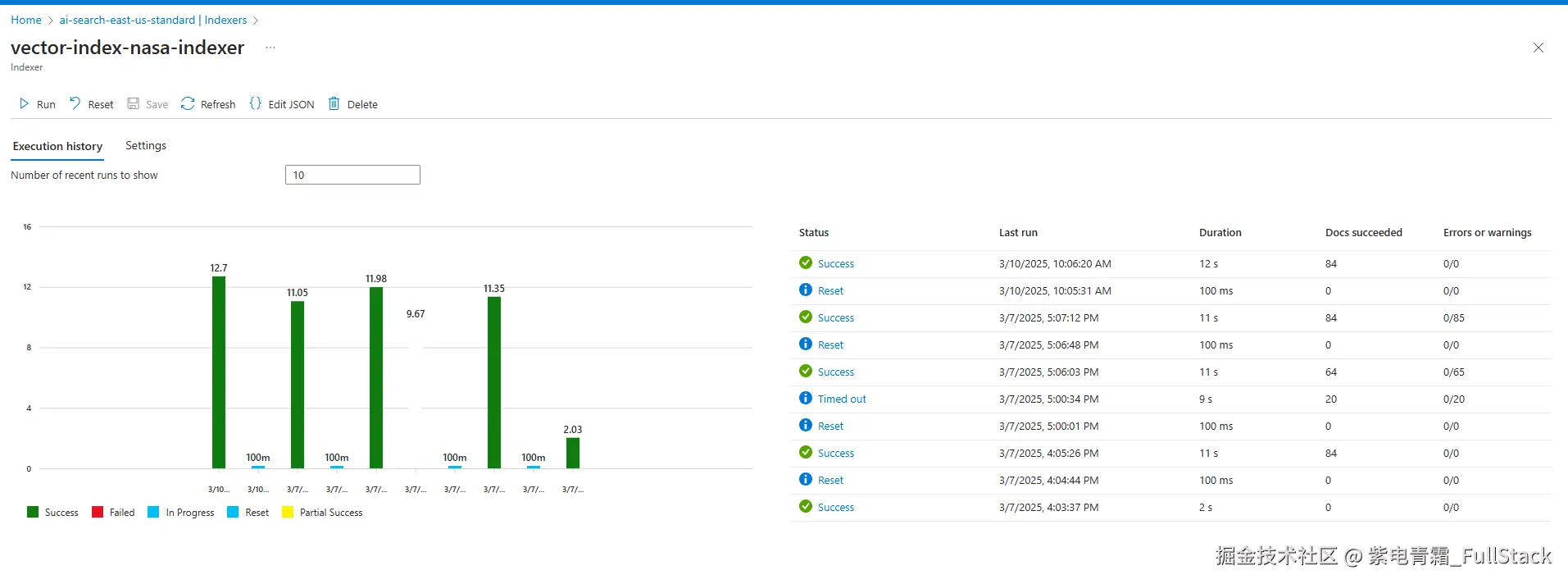This screenshot has width=1568, height=584.
Task: Open the Timed out run details
Action: coord(842,399)
